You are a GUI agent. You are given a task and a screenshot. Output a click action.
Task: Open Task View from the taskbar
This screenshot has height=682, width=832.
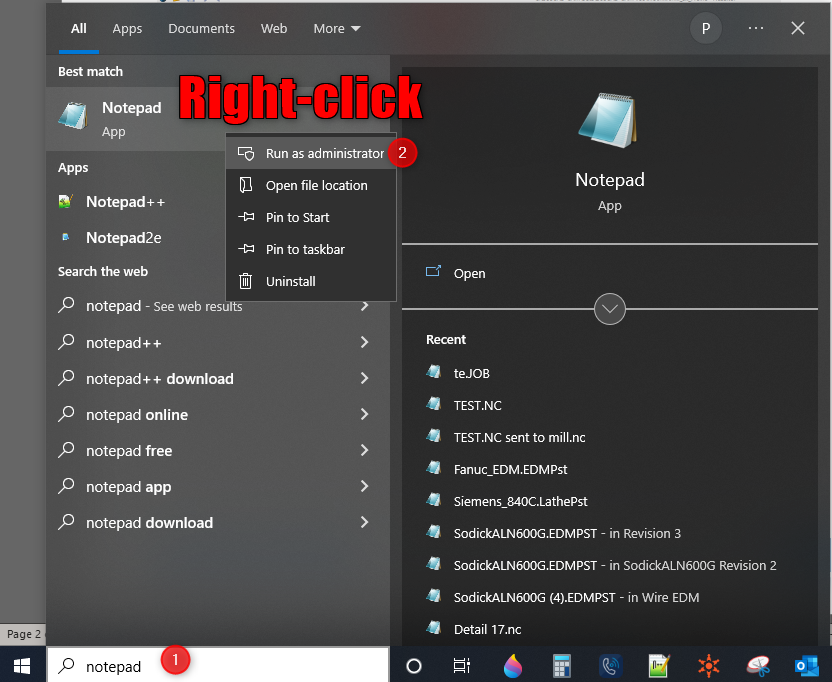461,666
